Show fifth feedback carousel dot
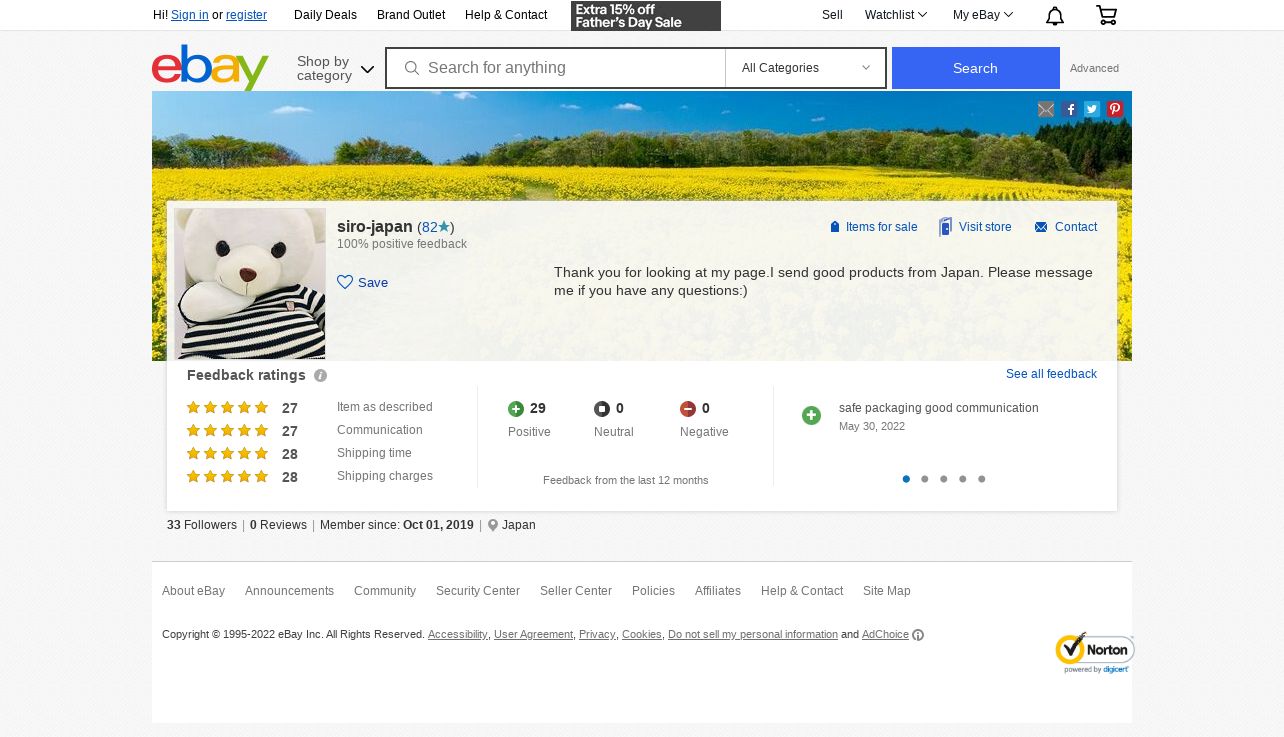The width and height of the screenshot is (1284, 737). coord(982,479)
